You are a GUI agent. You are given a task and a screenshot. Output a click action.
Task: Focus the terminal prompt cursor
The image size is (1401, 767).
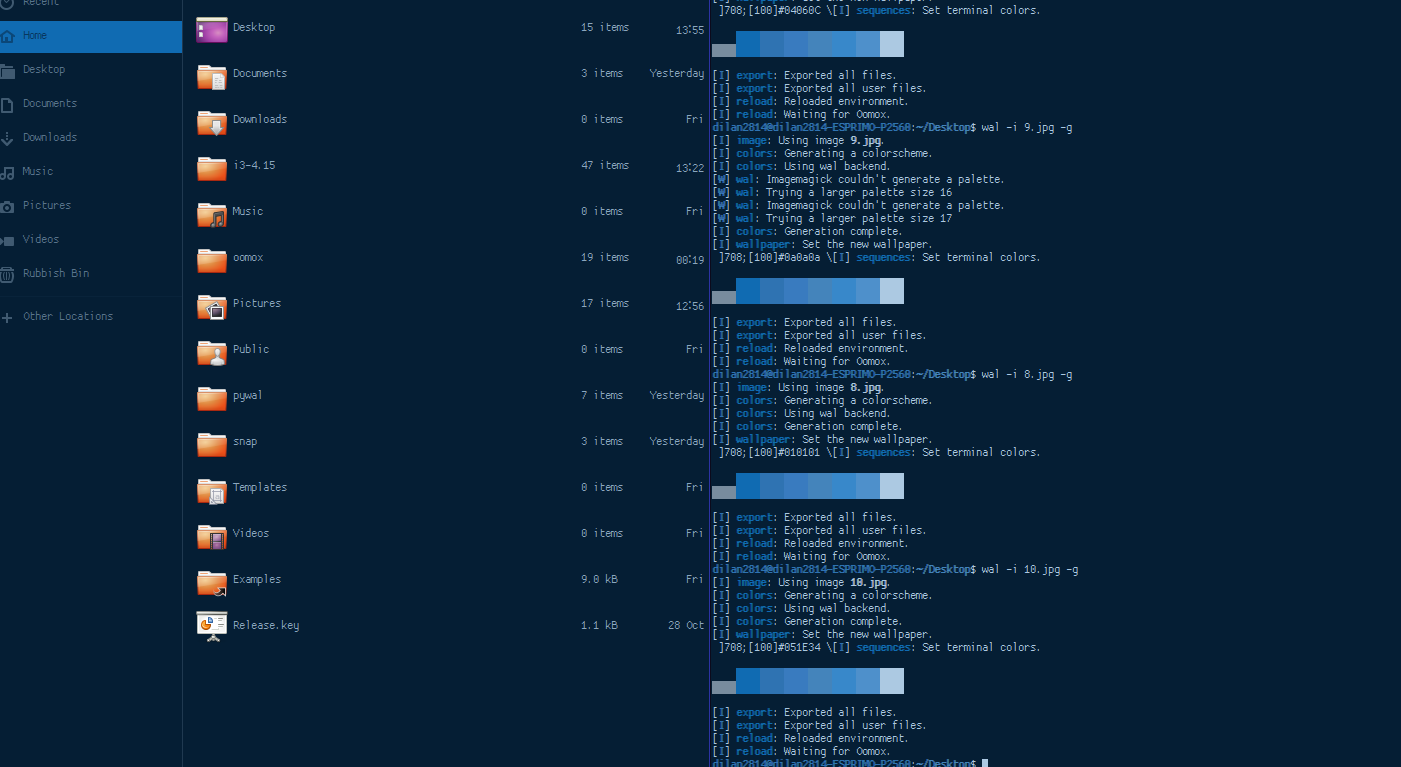click(x=985, y=762)
